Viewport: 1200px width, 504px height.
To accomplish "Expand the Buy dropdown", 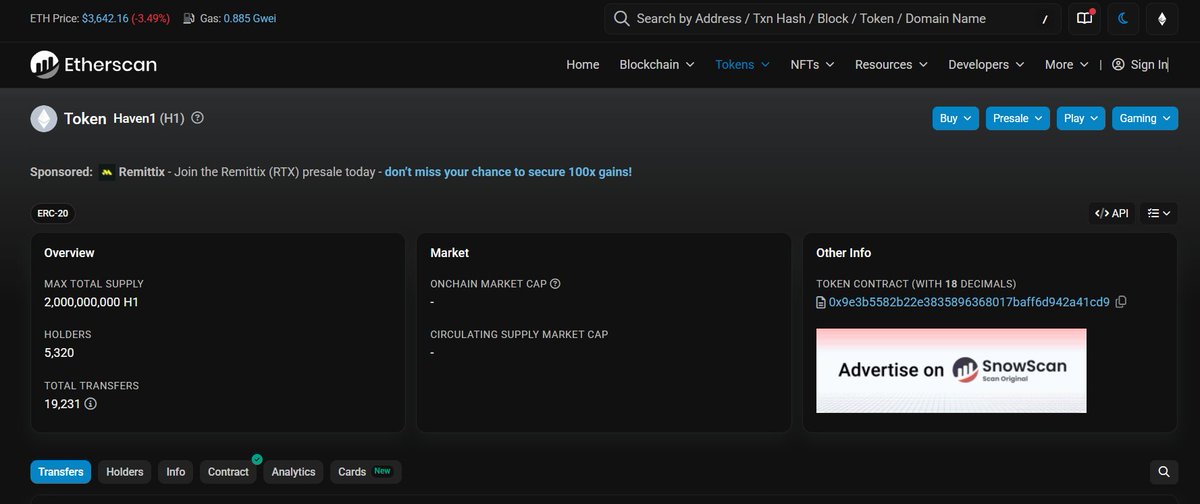I will point(955,118).
